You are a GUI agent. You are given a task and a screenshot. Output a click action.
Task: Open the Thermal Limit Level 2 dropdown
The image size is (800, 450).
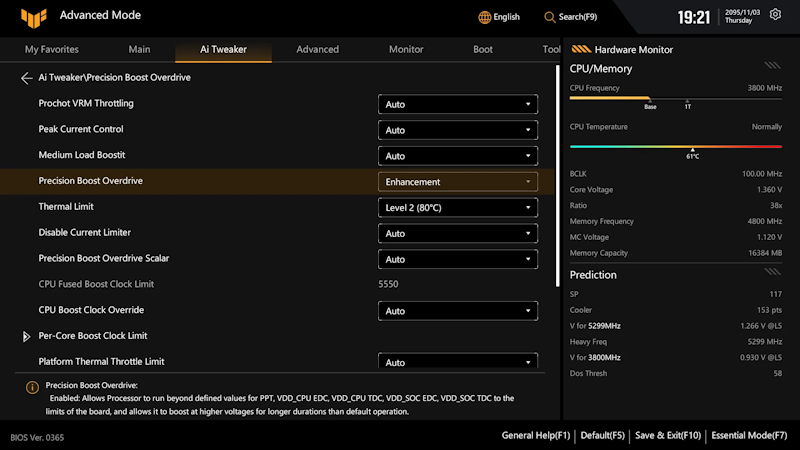(x=458, y=208)
